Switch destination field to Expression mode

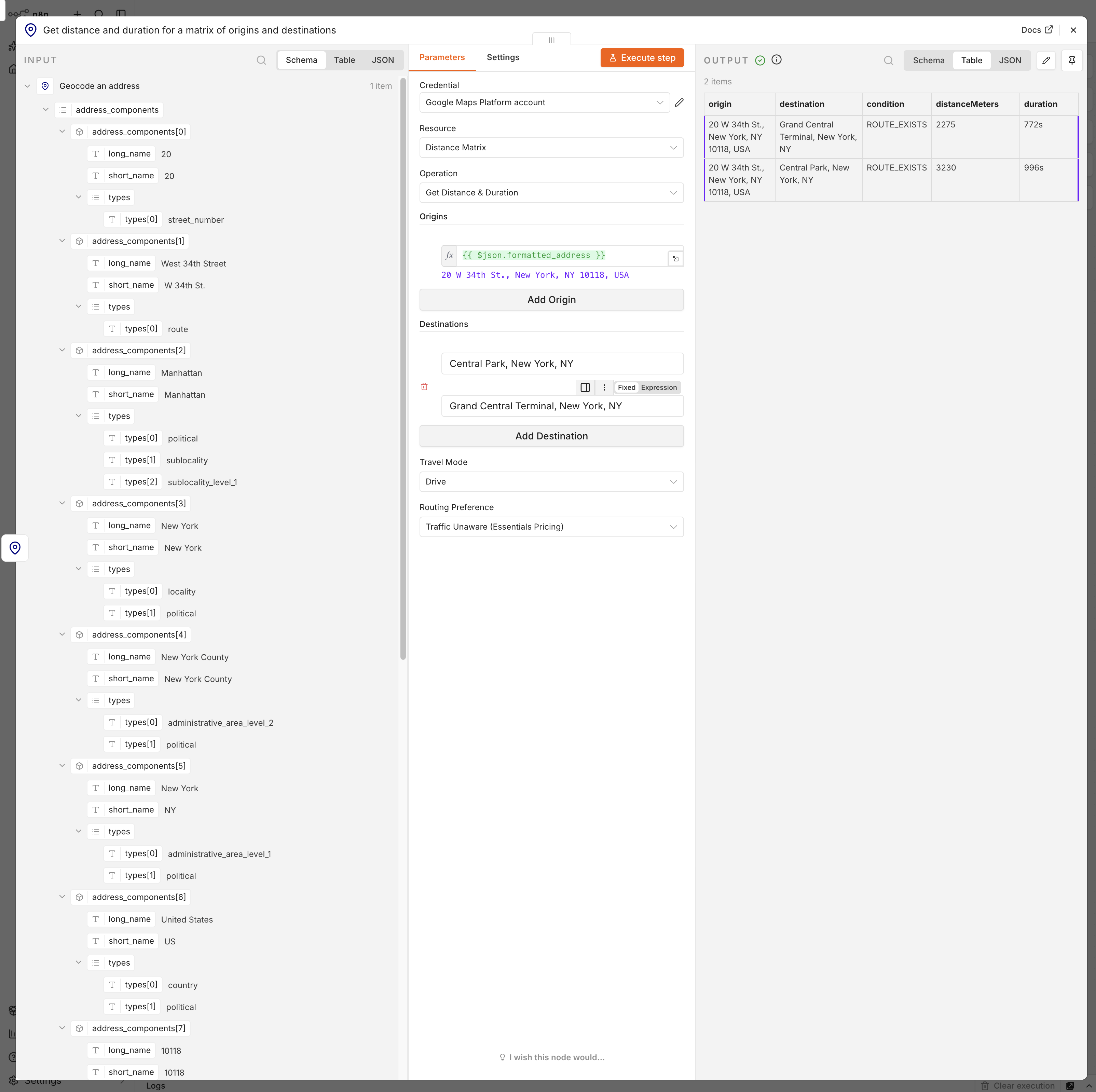tap(659, 387)
